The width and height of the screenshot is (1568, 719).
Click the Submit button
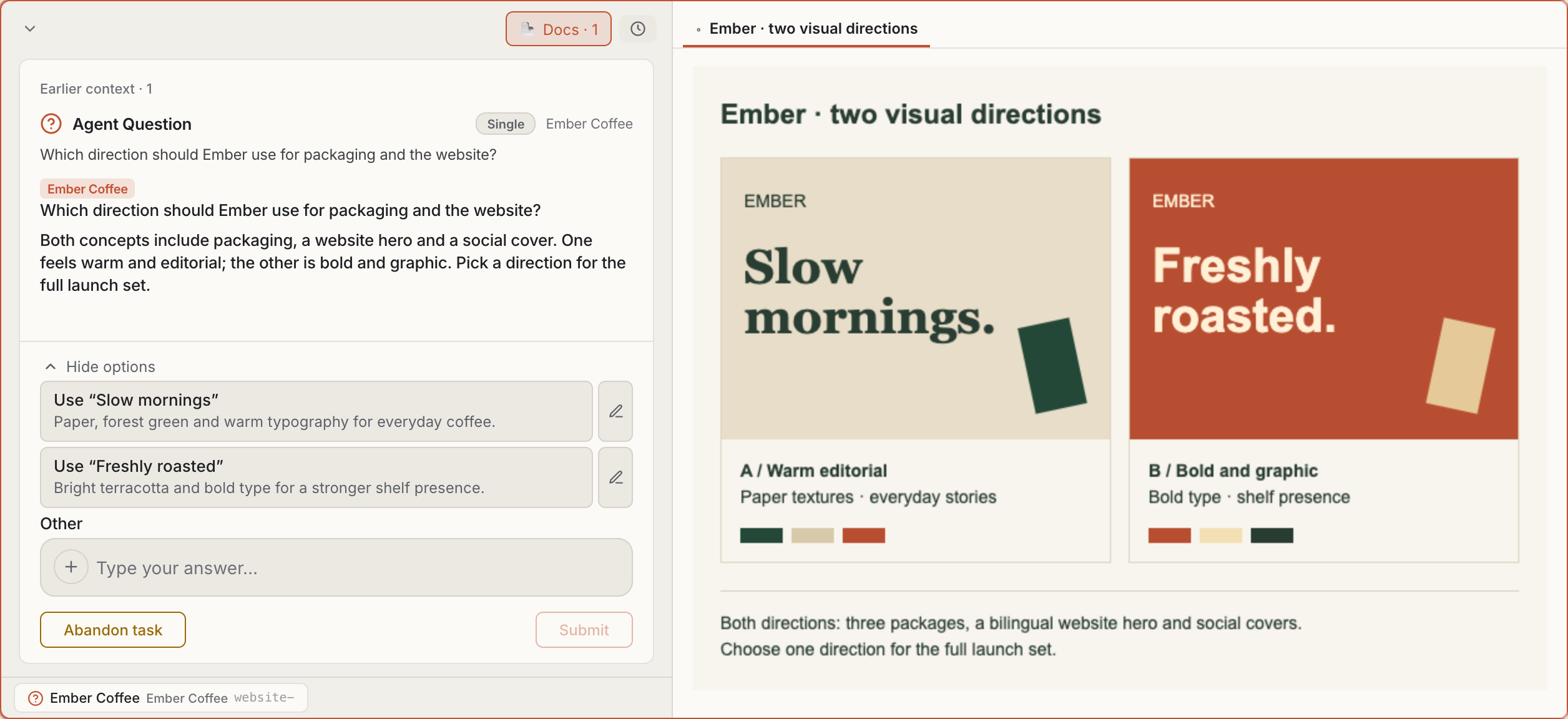584,630
